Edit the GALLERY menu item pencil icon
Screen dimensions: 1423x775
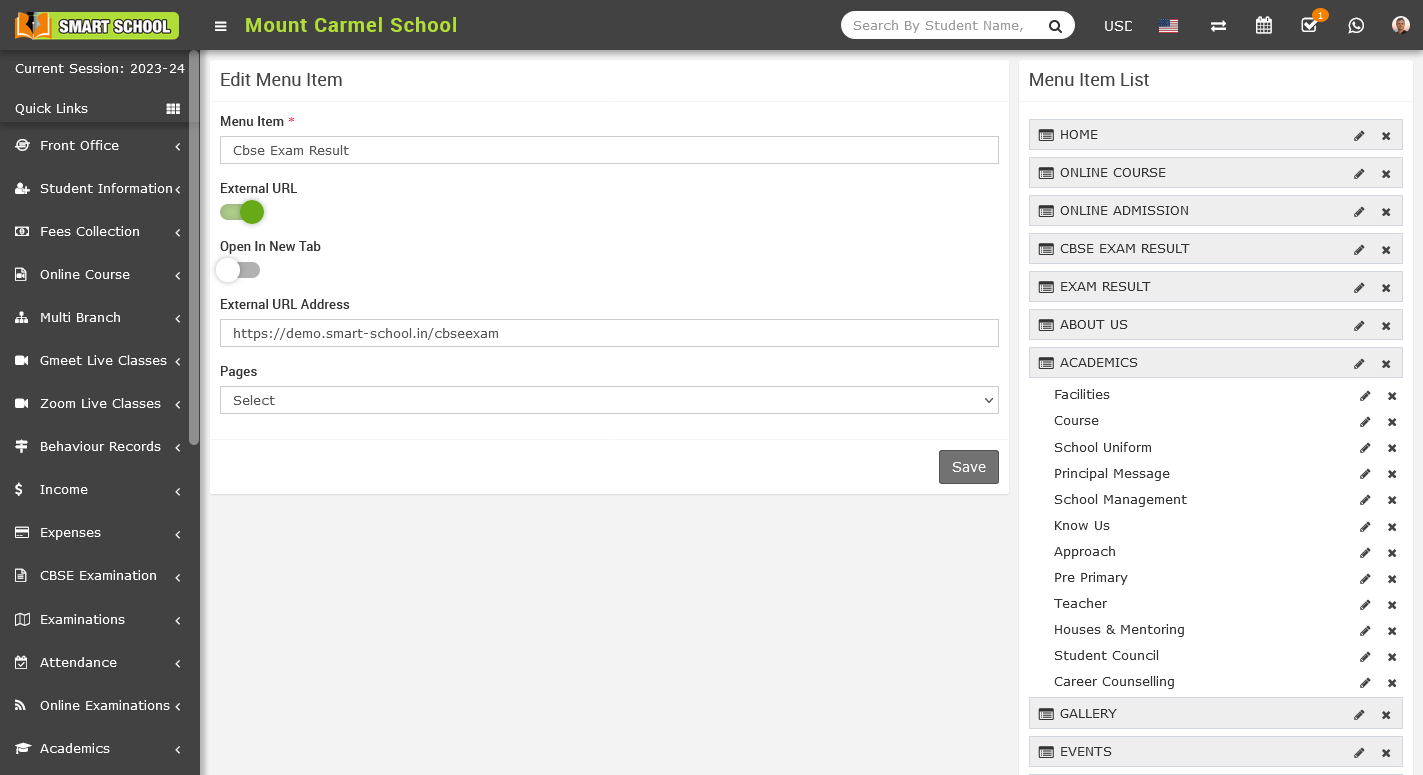1359,714
